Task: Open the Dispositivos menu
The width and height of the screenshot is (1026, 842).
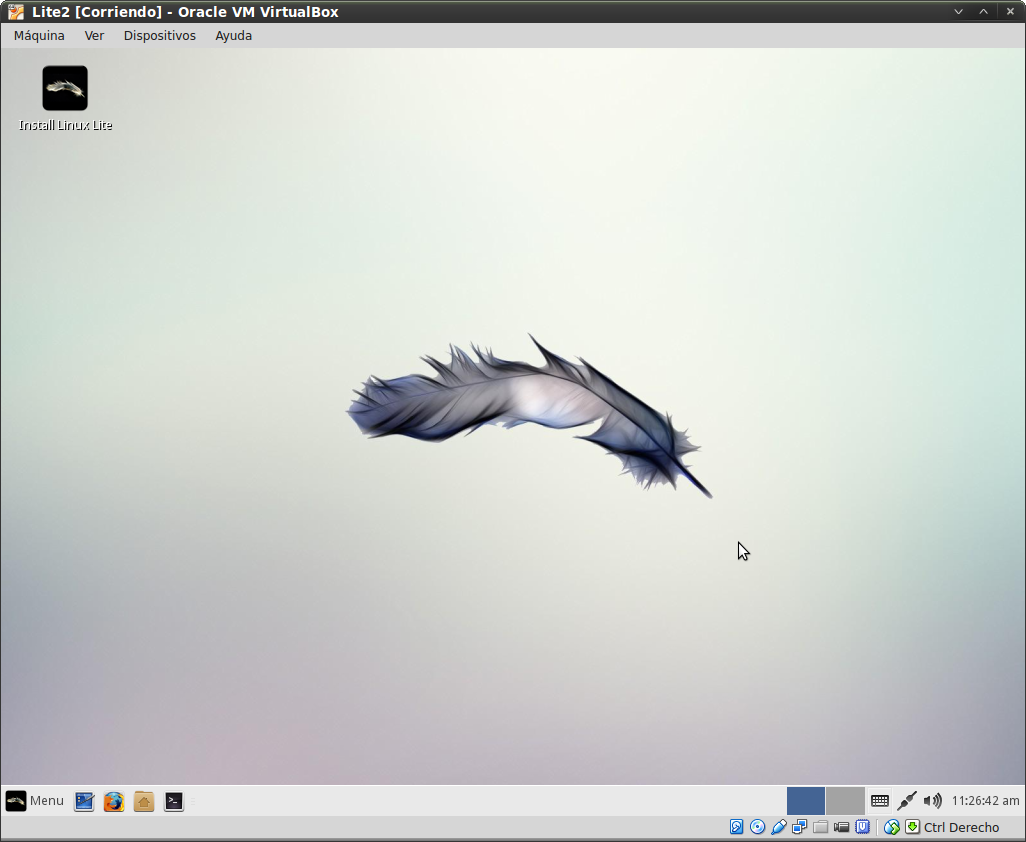Action: coord(160,35)
